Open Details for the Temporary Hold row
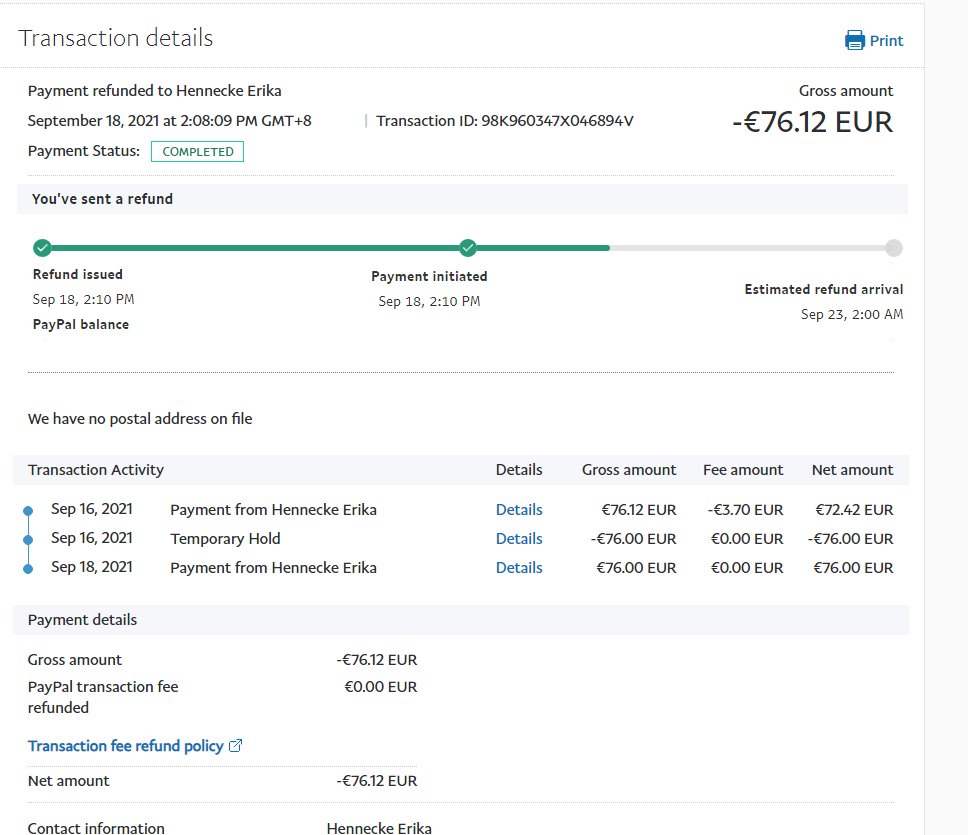Image resolution: width=968 pixels, height=835 pixels. pyautogui.click(x=519, y=539)
